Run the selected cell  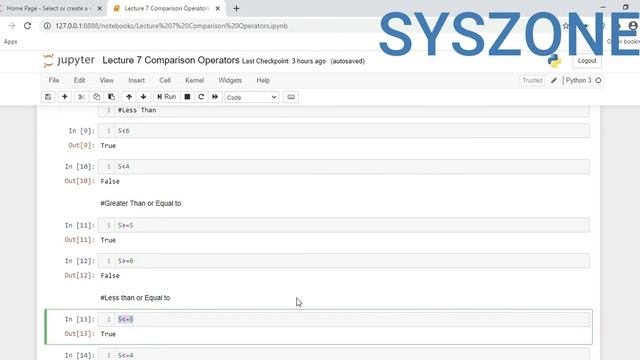167,97
